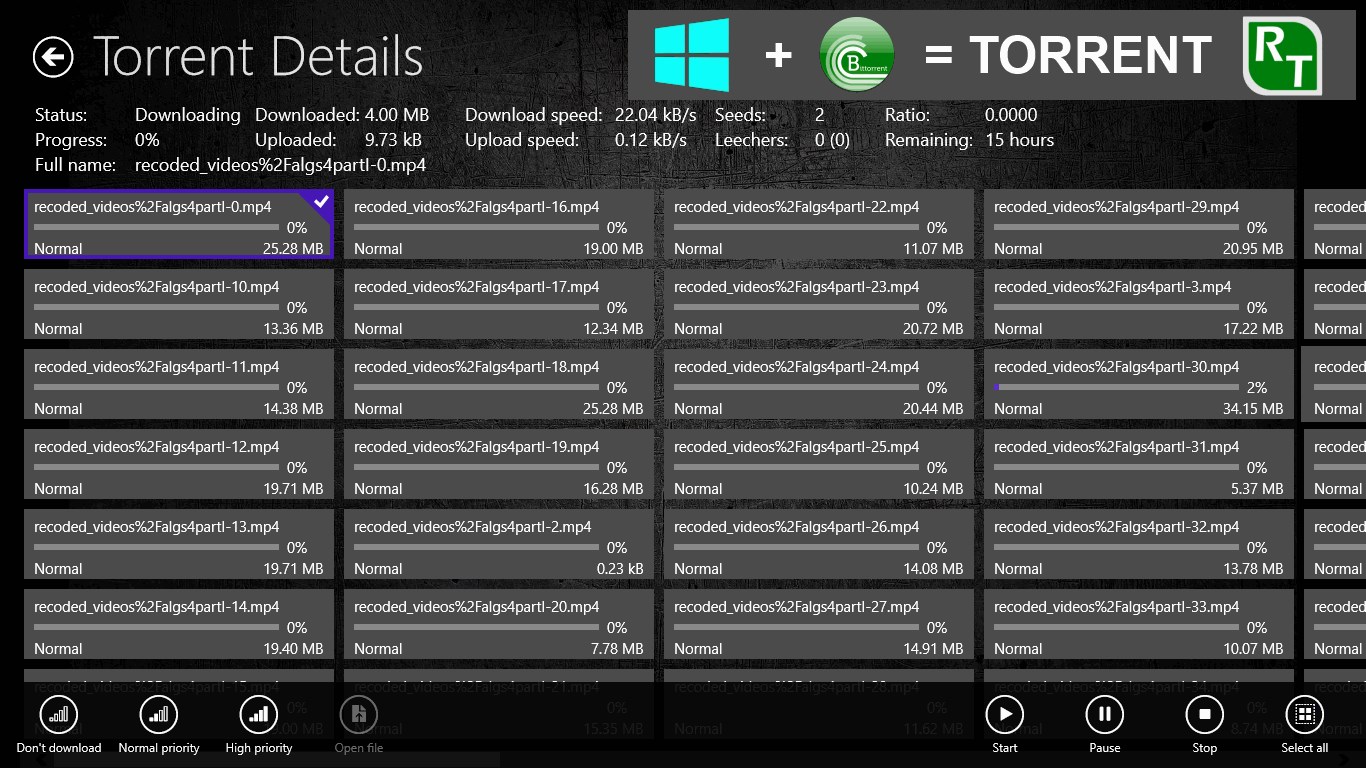Deselect the checked algs4partI-0.mp4 tile
This screenshot has height=768, width=1366.
pos(179,225)
